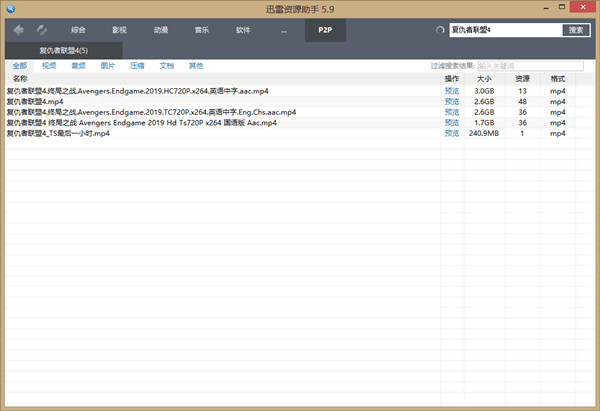600x411 pixels.
Task: Click the 操作 column header
Action: point(452,79)
